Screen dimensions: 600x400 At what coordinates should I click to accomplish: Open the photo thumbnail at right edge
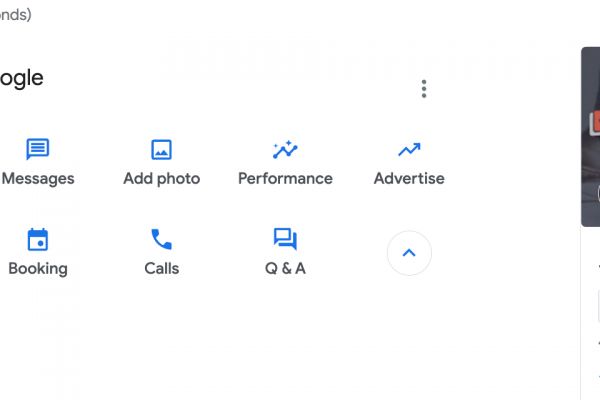click(591, 135)
